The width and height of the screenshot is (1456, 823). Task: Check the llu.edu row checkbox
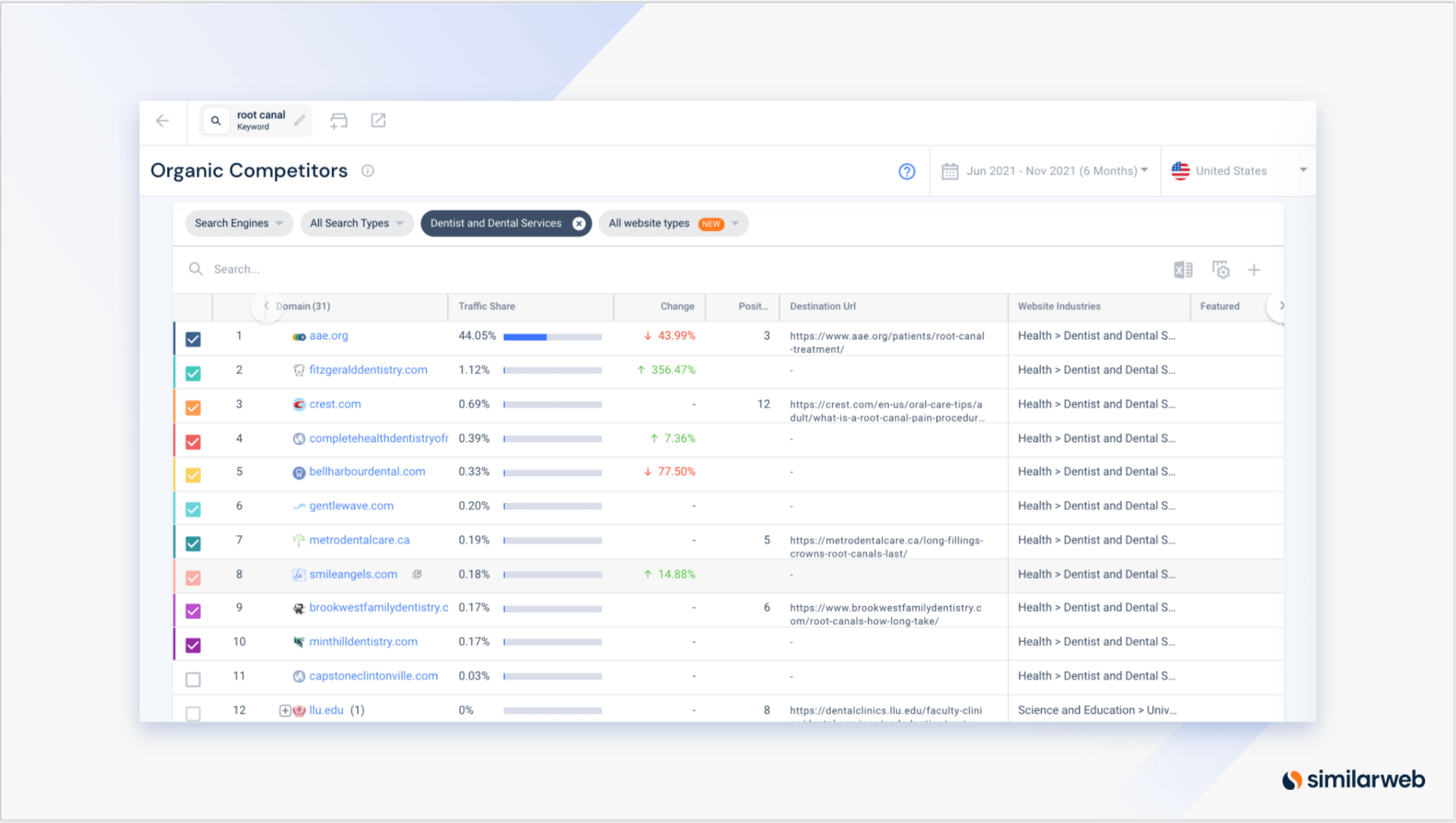point(193,713)
